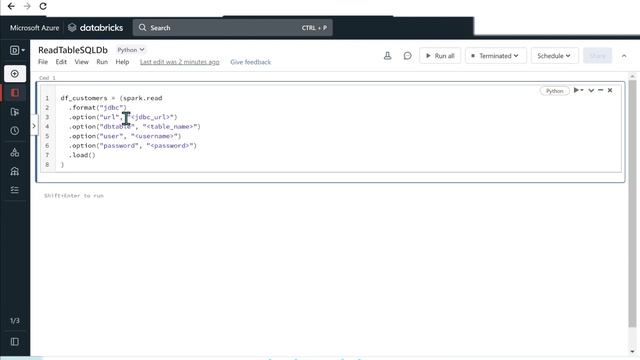The width and height of the screenshot is (640, 360).
Task: Click the browser back arrow
Action: point(11,6)
